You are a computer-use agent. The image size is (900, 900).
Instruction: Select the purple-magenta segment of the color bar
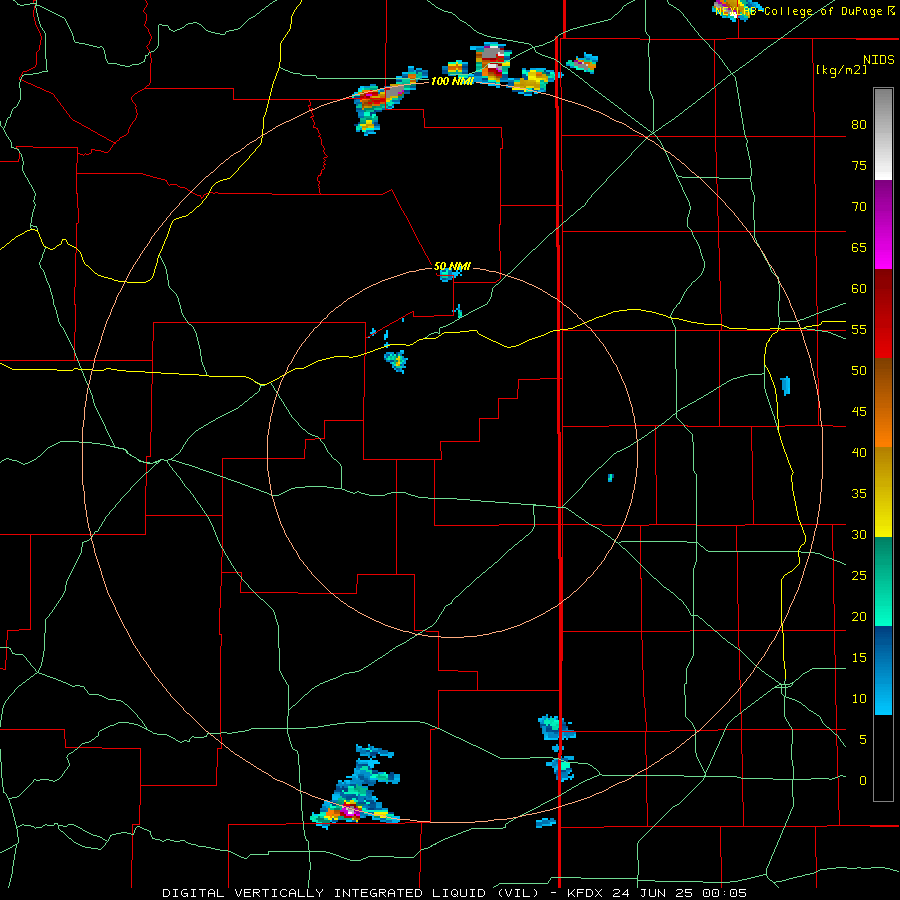point(883,224)
